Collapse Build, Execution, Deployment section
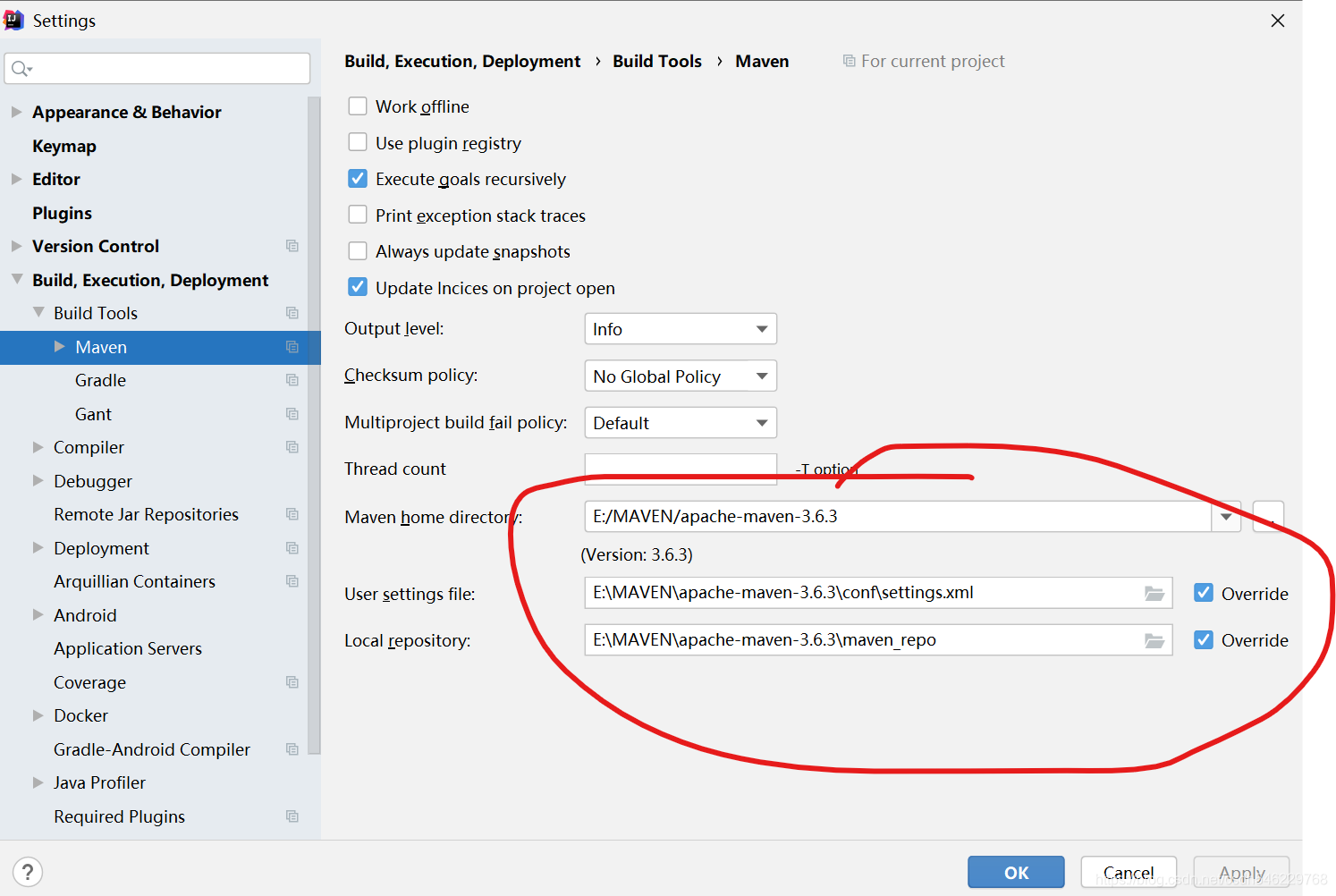 [16, 279]
